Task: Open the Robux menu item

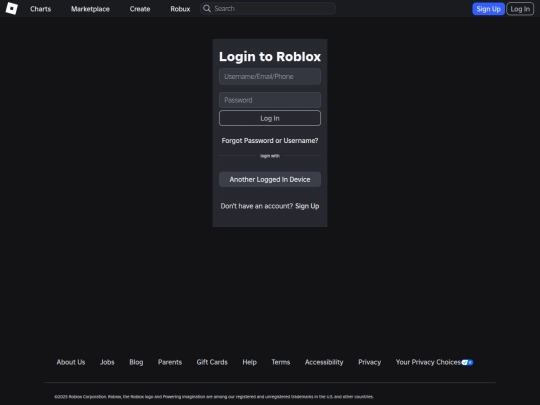Action: tap(180, 9)
